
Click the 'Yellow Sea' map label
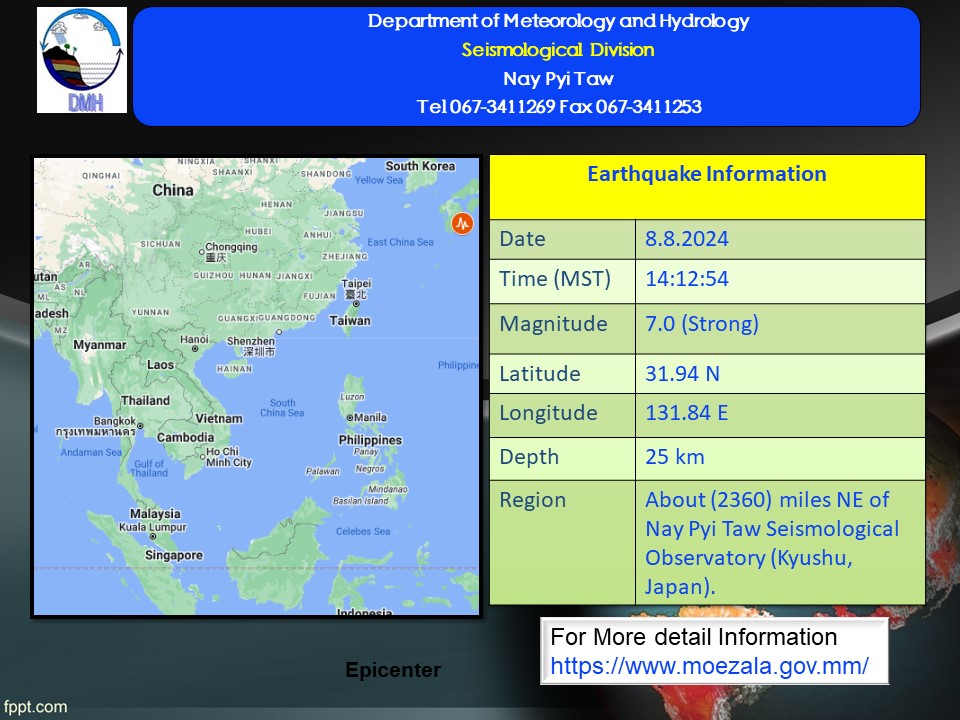point(379,180)
